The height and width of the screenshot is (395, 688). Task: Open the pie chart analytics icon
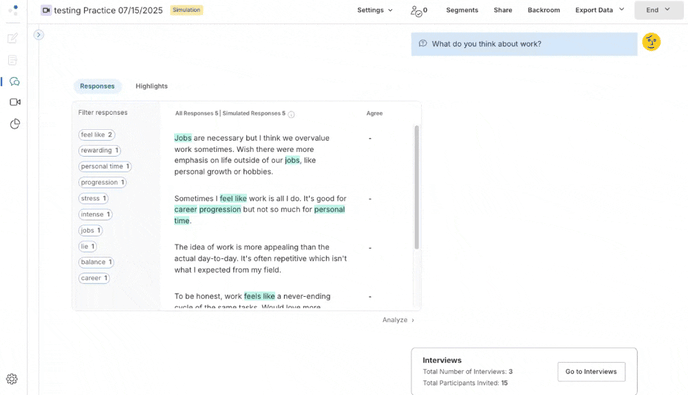(x=15, y=124)
